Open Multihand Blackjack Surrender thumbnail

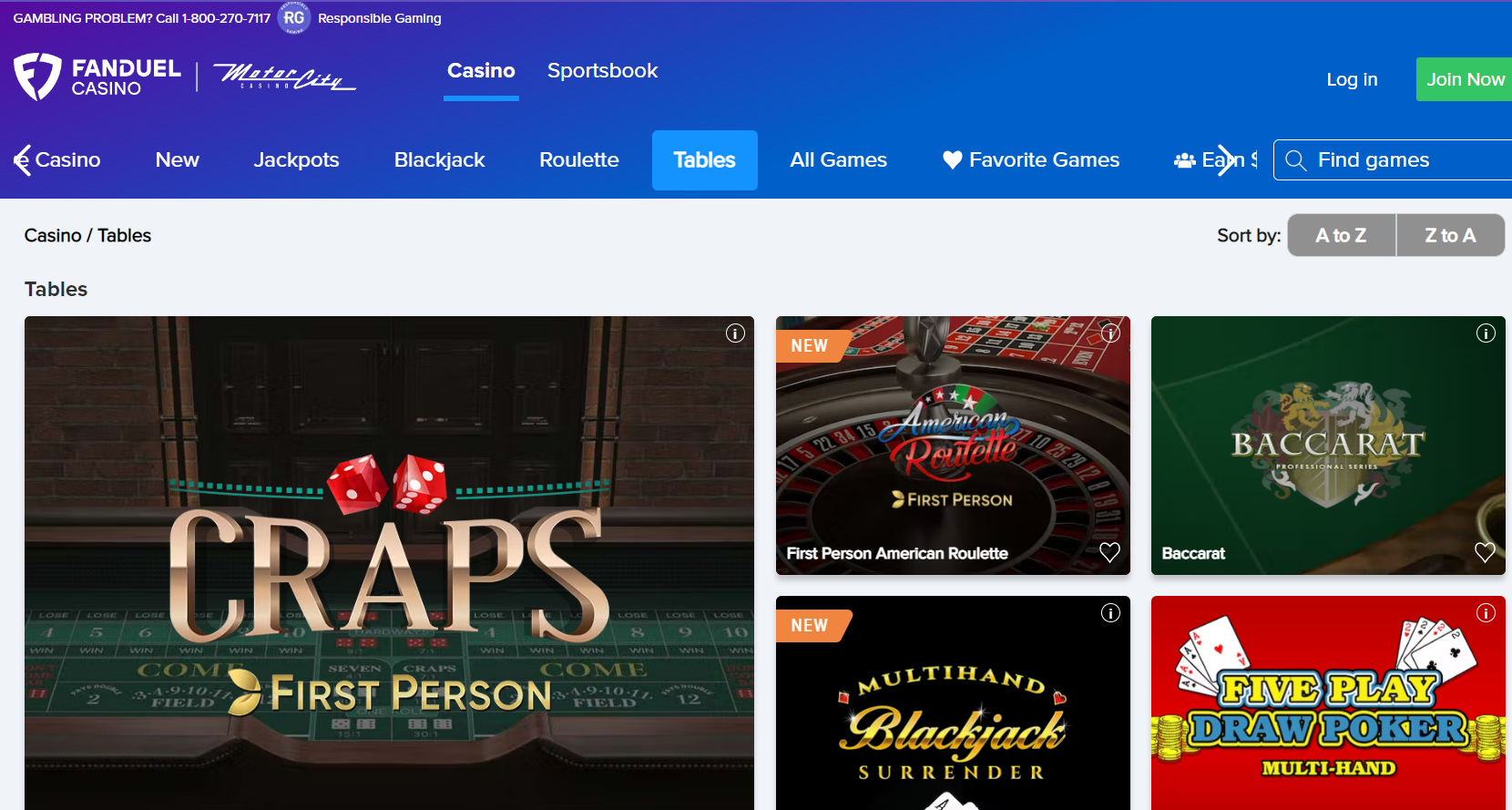(953, 702)
